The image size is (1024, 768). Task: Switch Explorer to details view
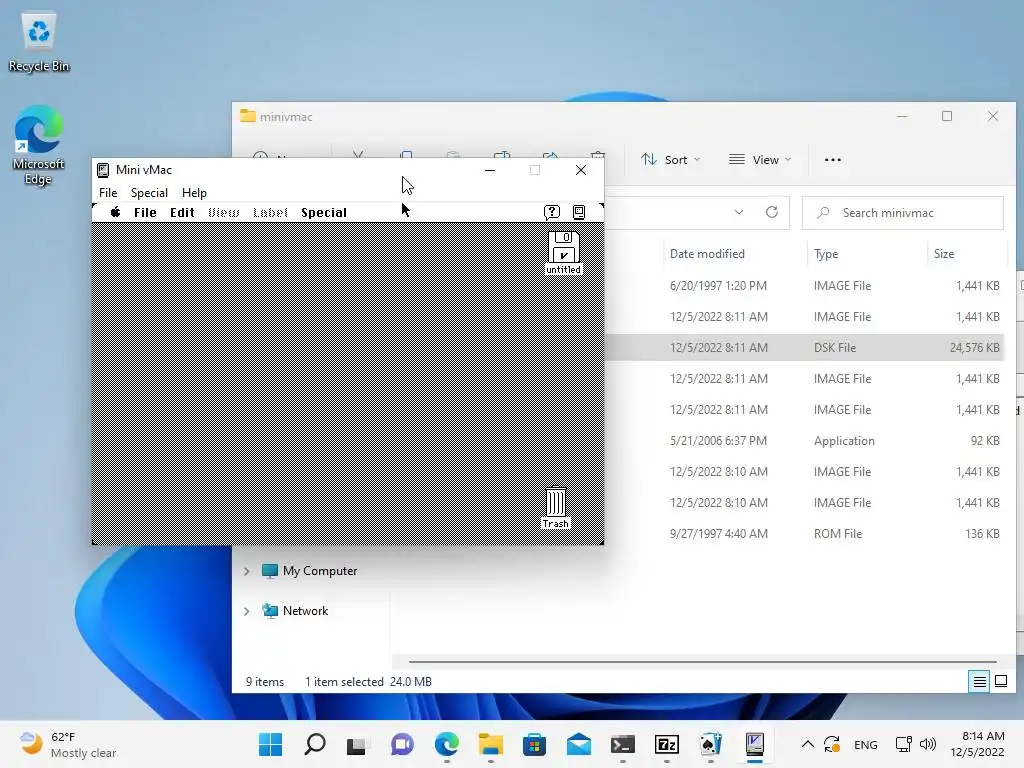tap(980, 682)
